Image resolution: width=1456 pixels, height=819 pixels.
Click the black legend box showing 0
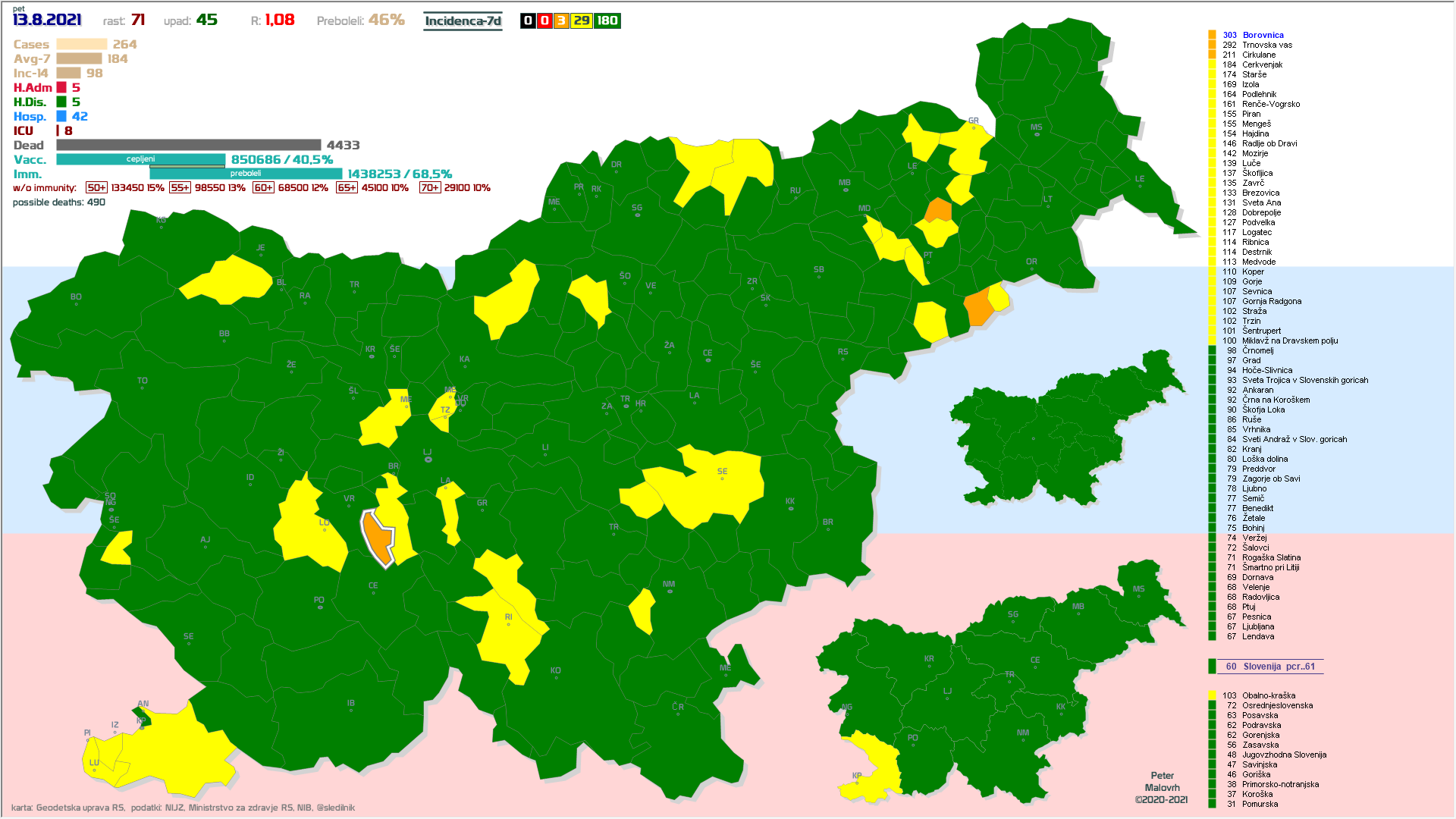point(528,20)
